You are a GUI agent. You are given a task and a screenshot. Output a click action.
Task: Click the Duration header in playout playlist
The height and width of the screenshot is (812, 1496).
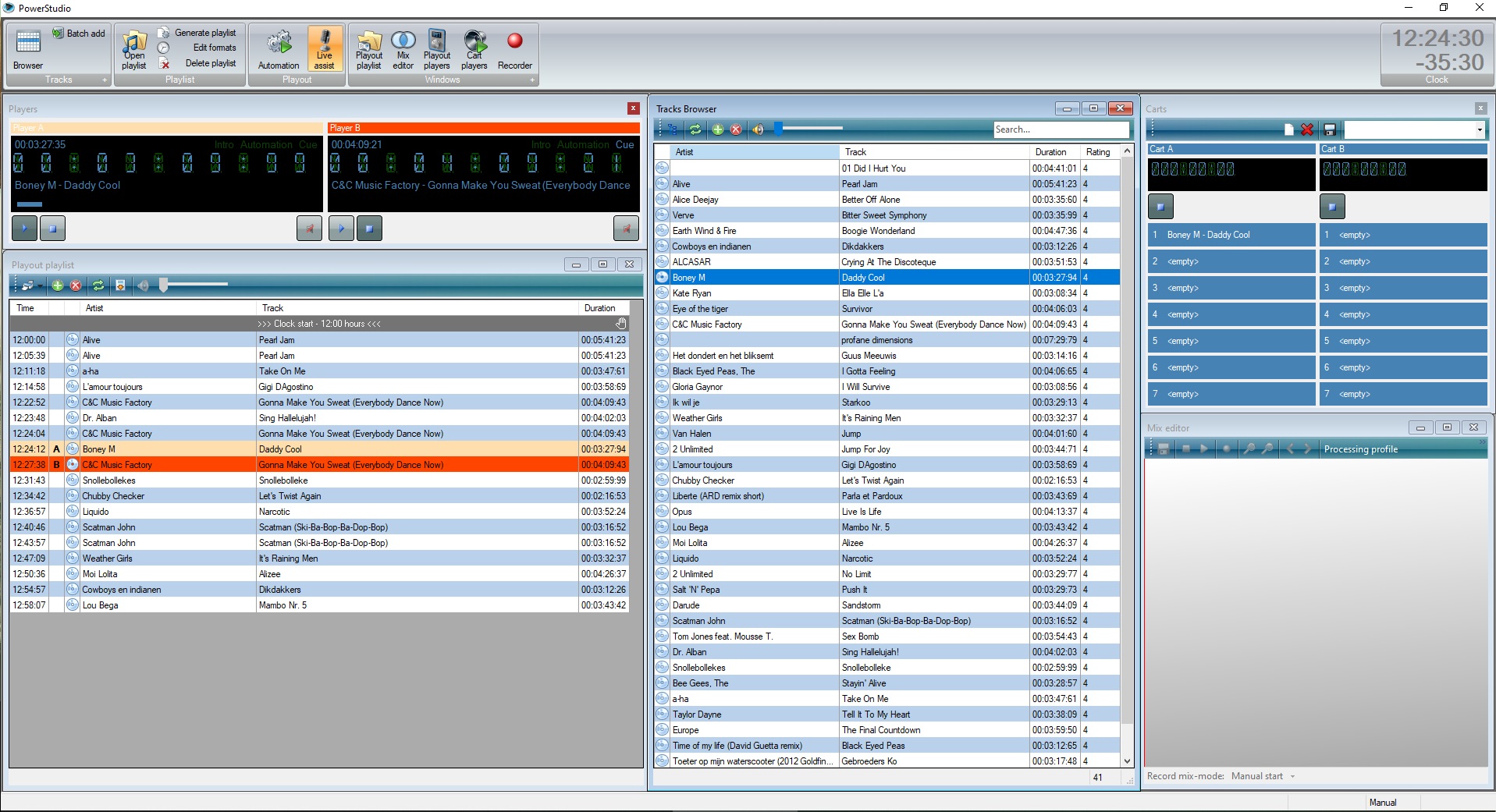[x=599, y=308]
